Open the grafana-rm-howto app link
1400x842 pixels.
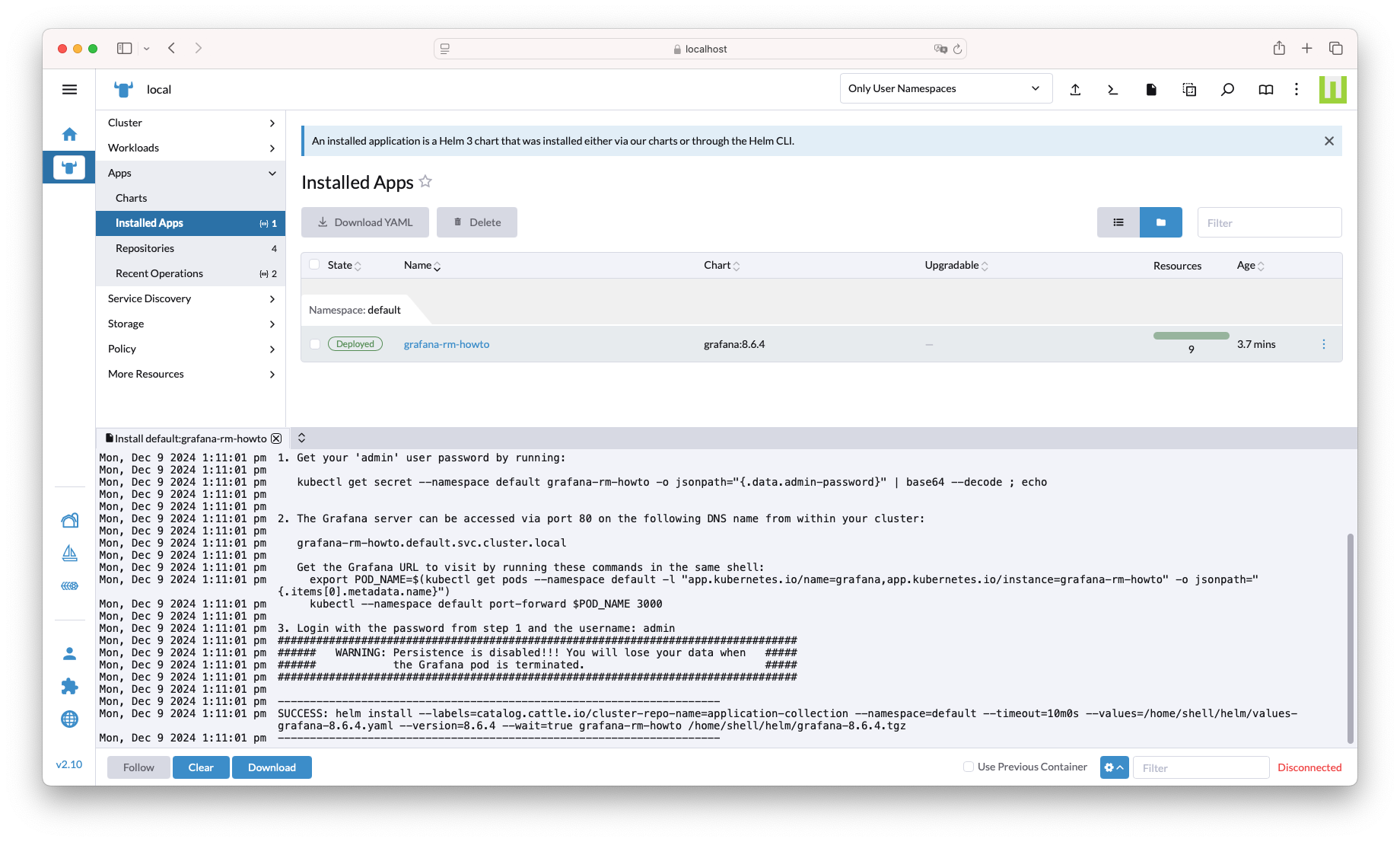(447, 343)
